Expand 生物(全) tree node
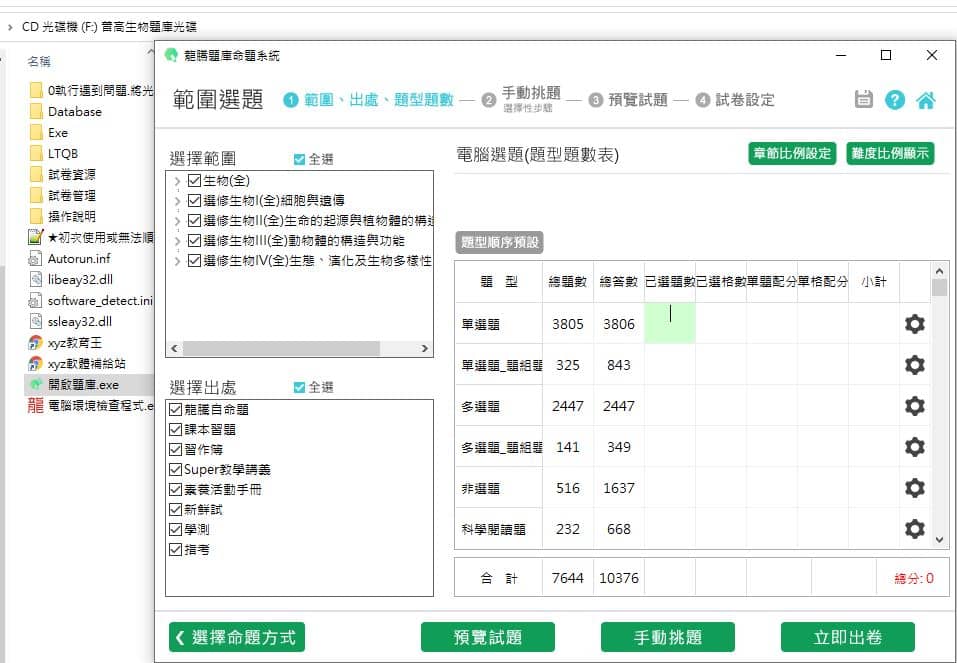This screenshot has width=957, height=663. [177, 181]
